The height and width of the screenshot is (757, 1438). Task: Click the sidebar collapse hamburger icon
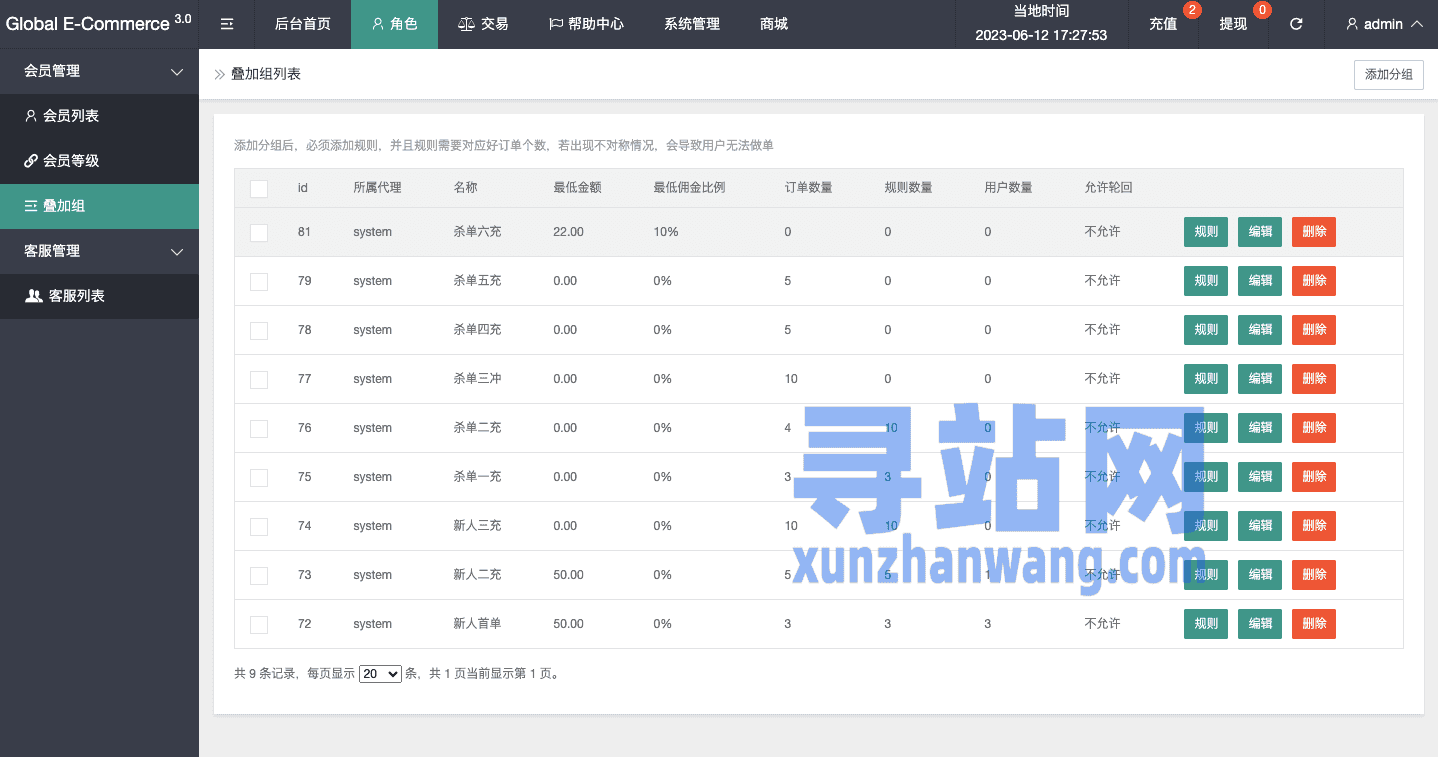click(x=227, y=24)
